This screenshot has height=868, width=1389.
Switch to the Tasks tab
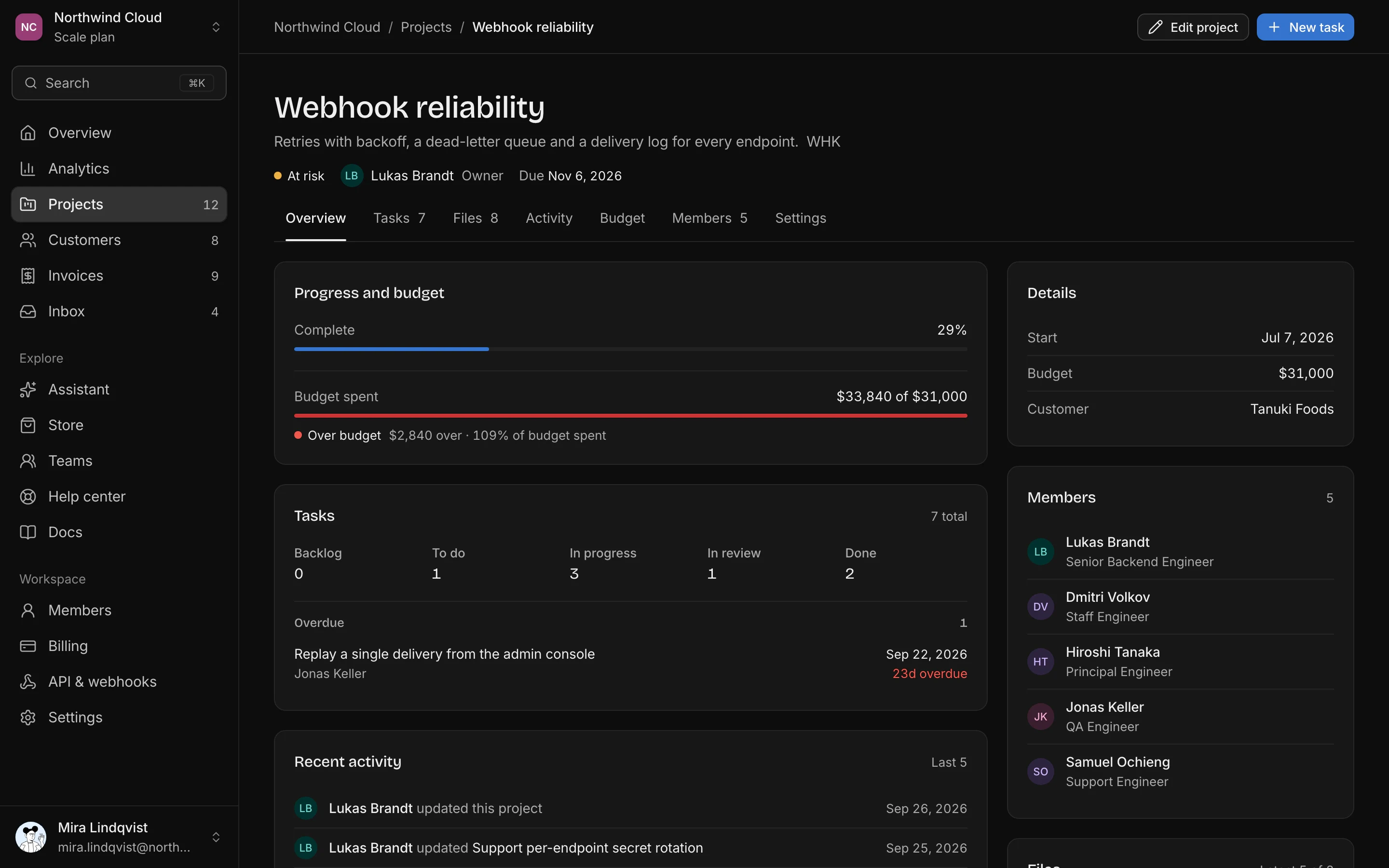[399, 218]
